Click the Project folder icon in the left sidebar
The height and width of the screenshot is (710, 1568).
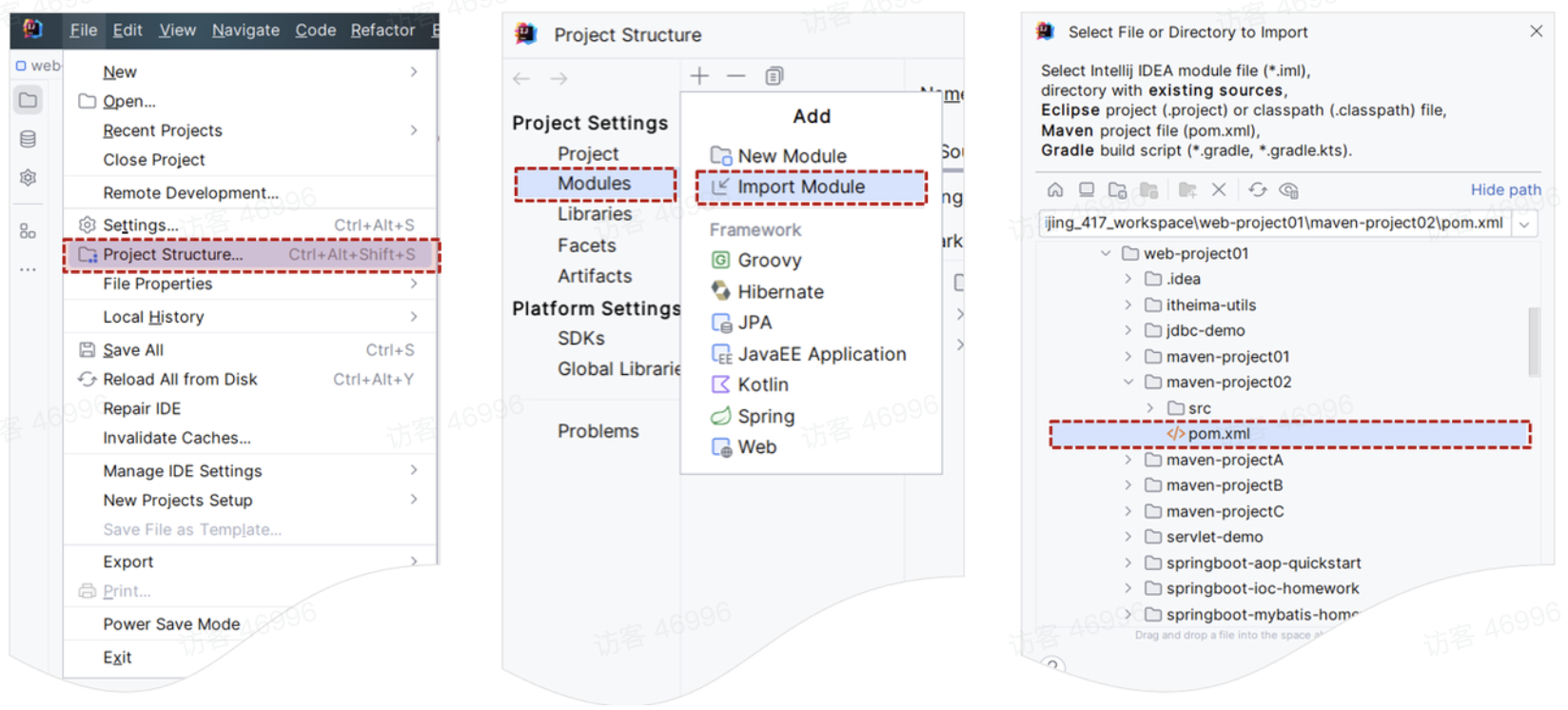(29, 100)
